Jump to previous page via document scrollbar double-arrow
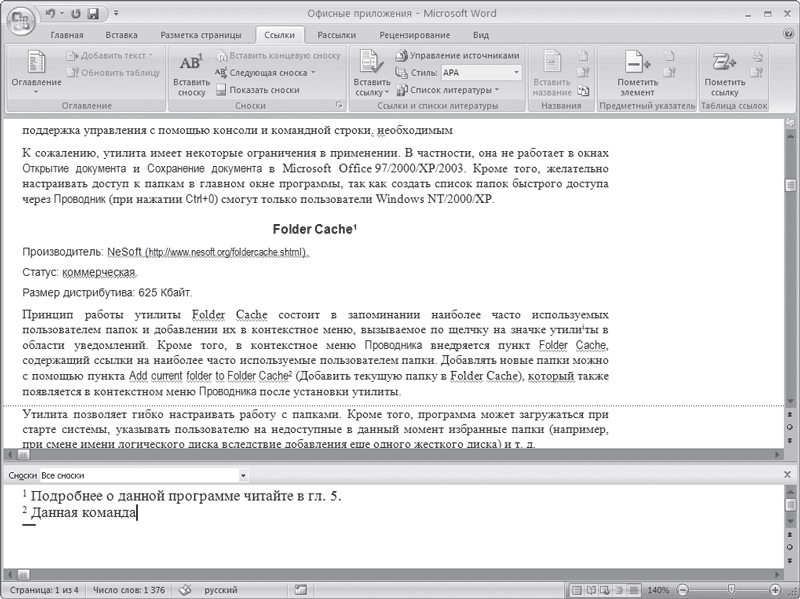 coord(790,414)
